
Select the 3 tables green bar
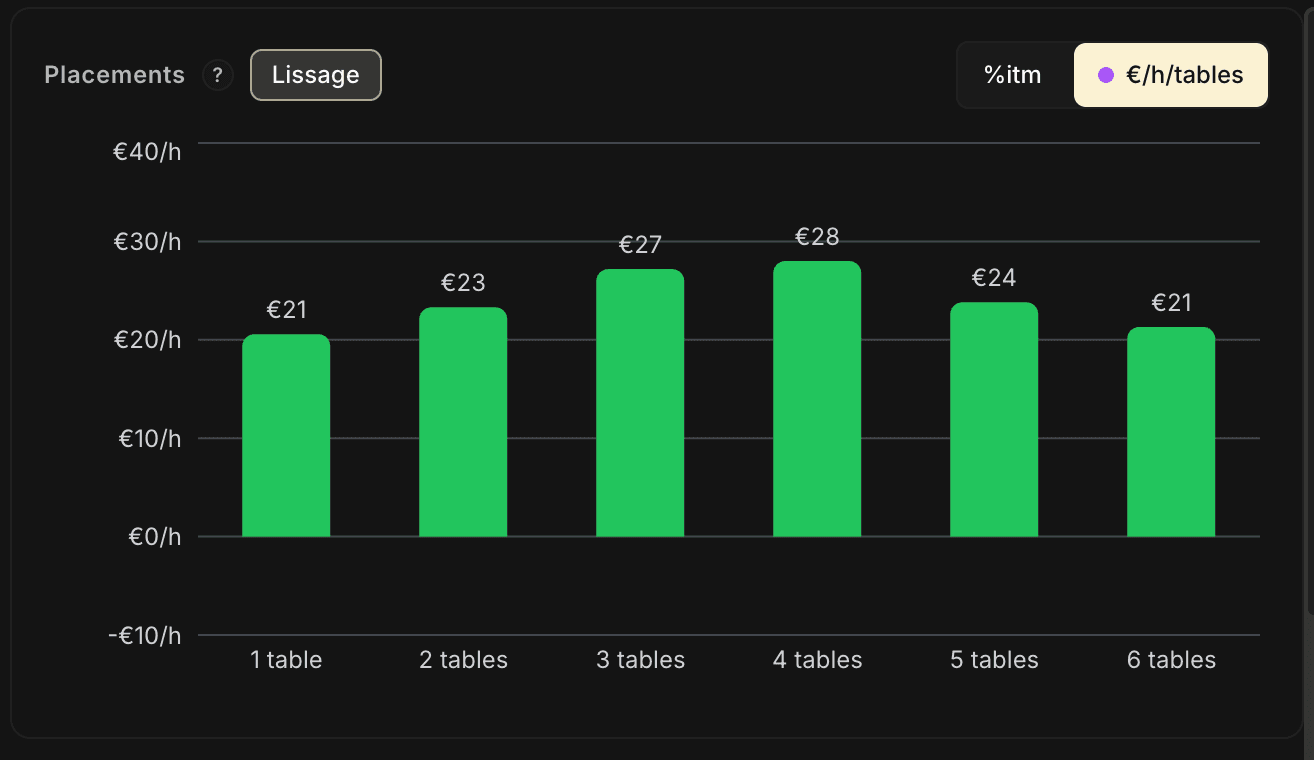click(x=640, y=403)
